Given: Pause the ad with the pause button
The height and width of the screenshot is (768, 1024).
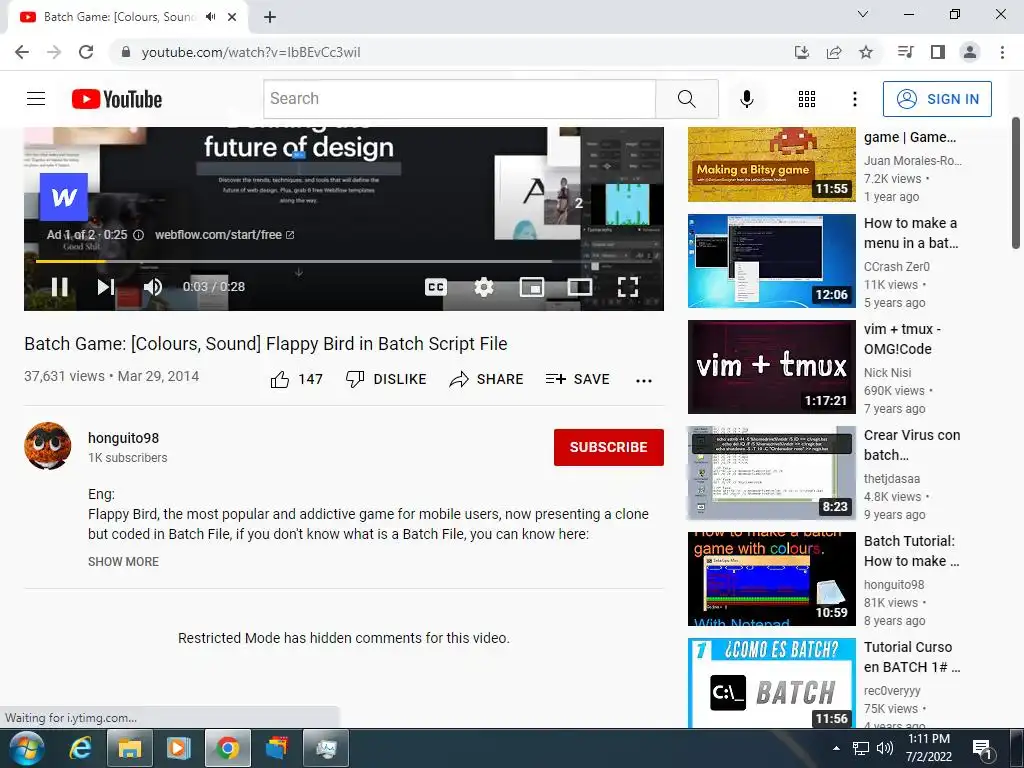Looking at the screenshot, I should 59,287.
